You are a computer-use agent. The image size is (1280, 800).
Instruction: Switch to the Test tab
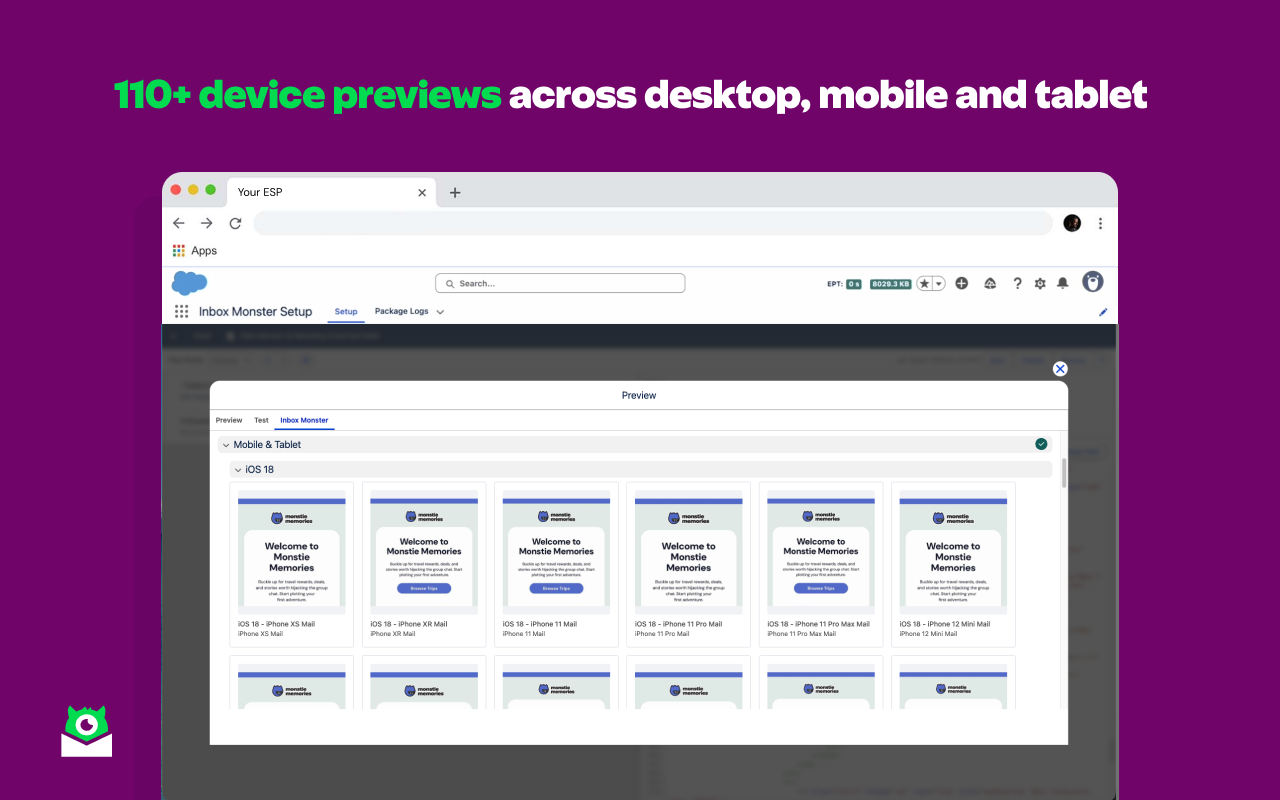pyautogui.click(x=261, y=420)
